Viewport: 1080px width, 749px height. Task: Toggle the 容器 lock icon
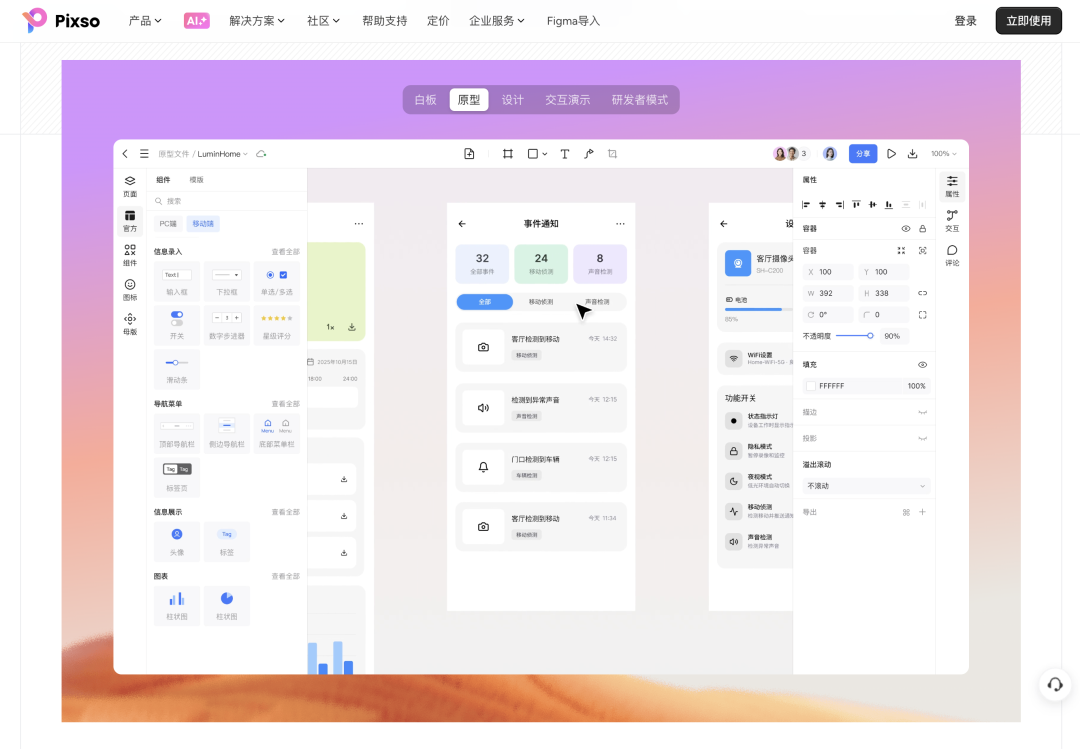(922, 229)
